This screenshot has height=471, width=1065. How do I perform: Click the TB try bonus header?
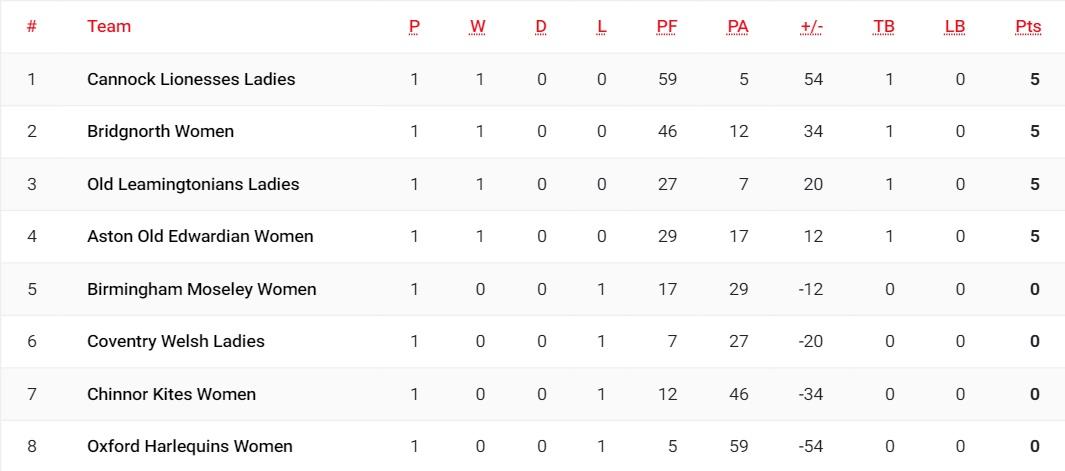tap(884, 27)
